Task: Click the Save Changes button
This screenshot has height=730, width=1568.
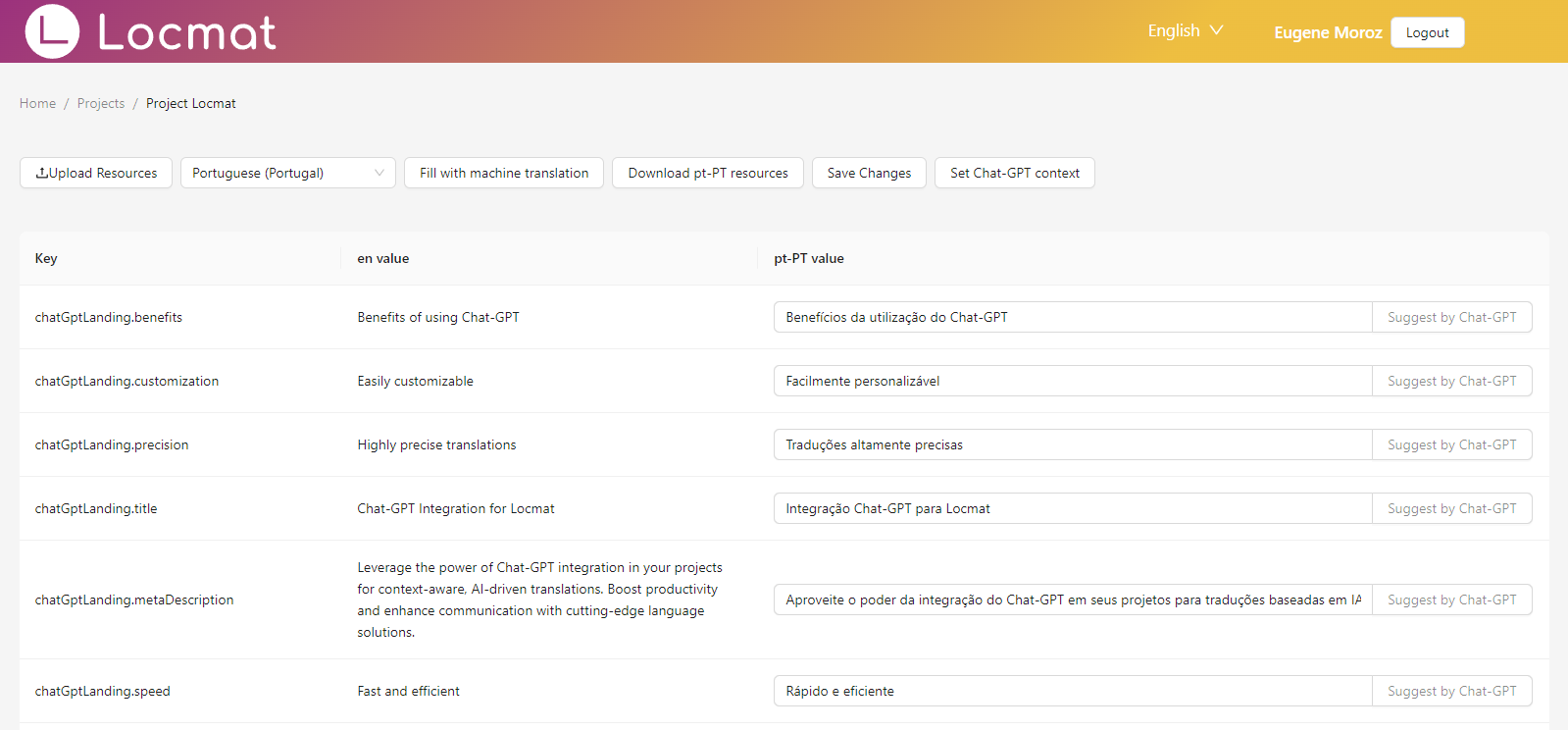Action: tap(869, 173)
